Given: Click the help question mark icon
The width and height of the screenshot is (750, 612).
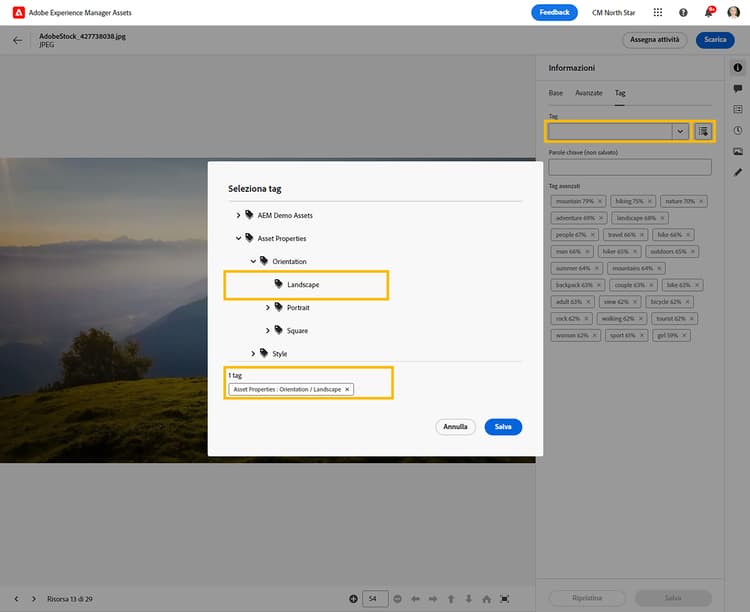Looking at the screenshot, I should click(x=683, y=13).
